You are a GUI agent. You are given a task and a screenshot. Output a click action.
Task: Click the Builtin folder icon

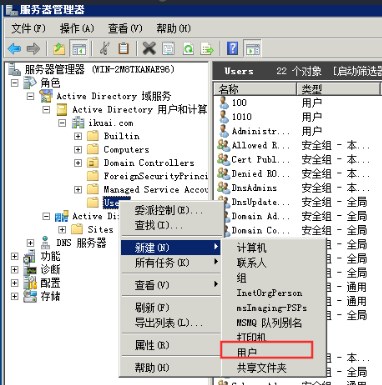coord(93,136)
